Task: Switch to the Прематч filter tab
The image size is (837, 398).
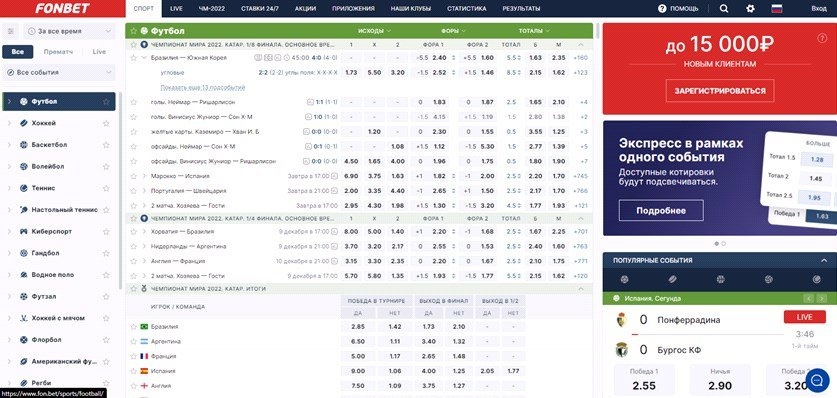Action: (58, 52)
